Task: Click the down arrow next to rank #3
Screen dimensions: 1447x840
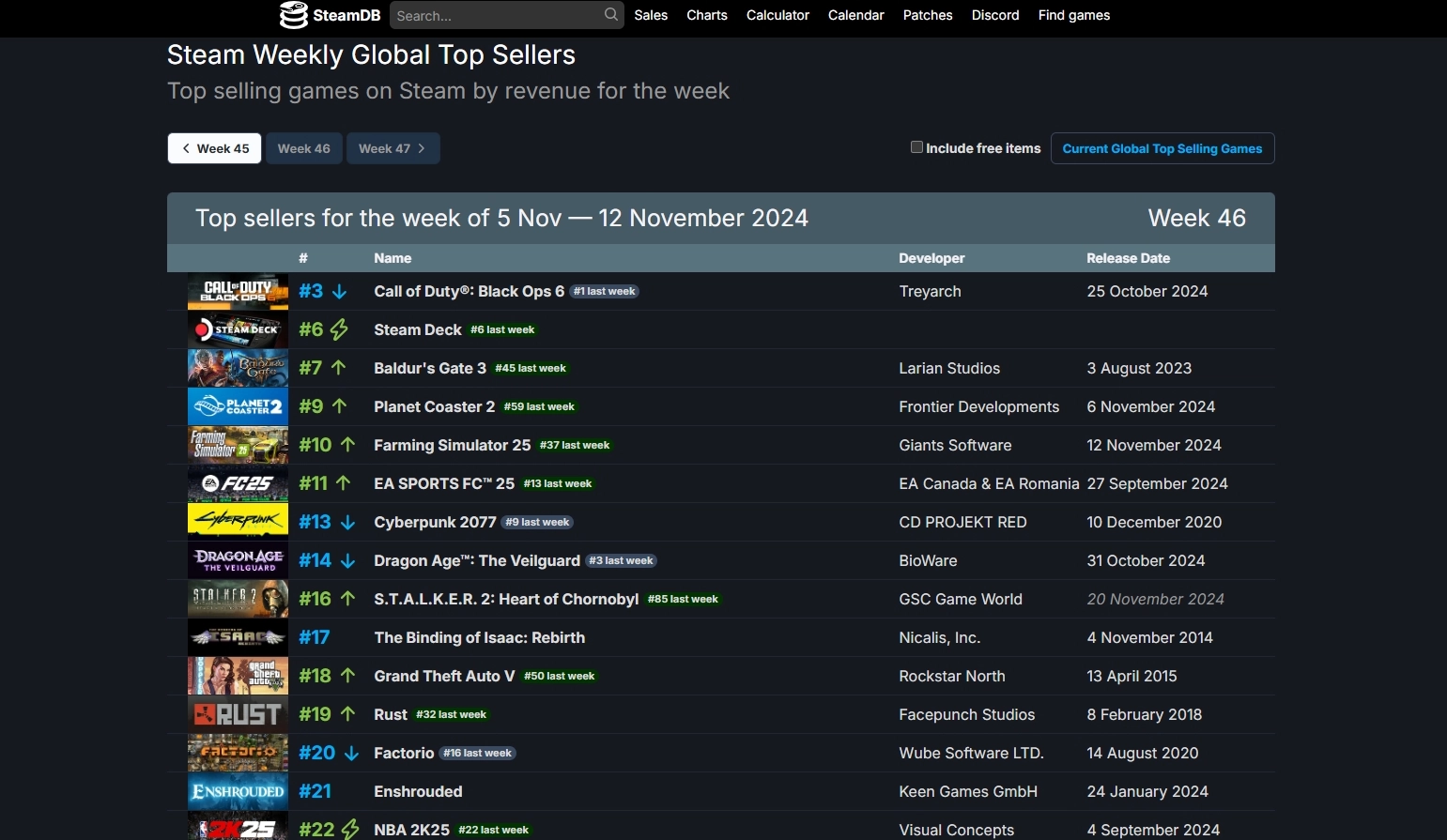Action: coord(340,292)
